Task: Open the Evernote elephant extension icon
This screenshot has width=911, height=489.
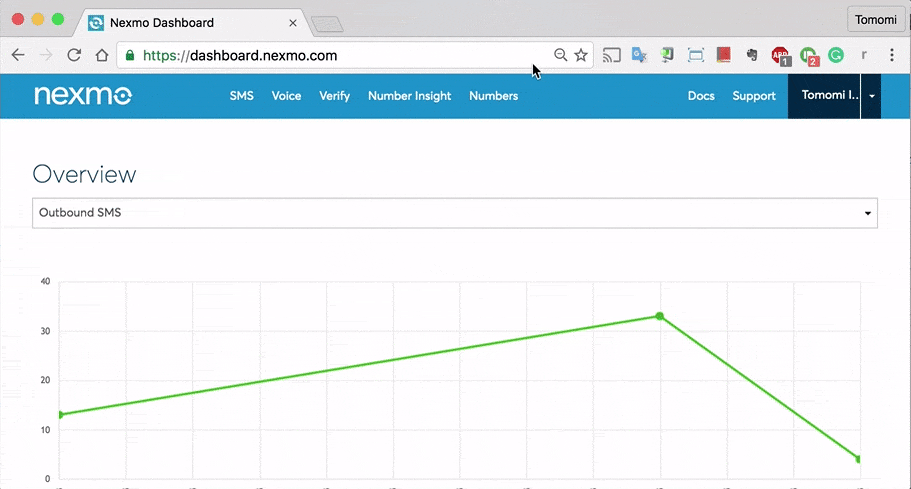Action: 752,55
